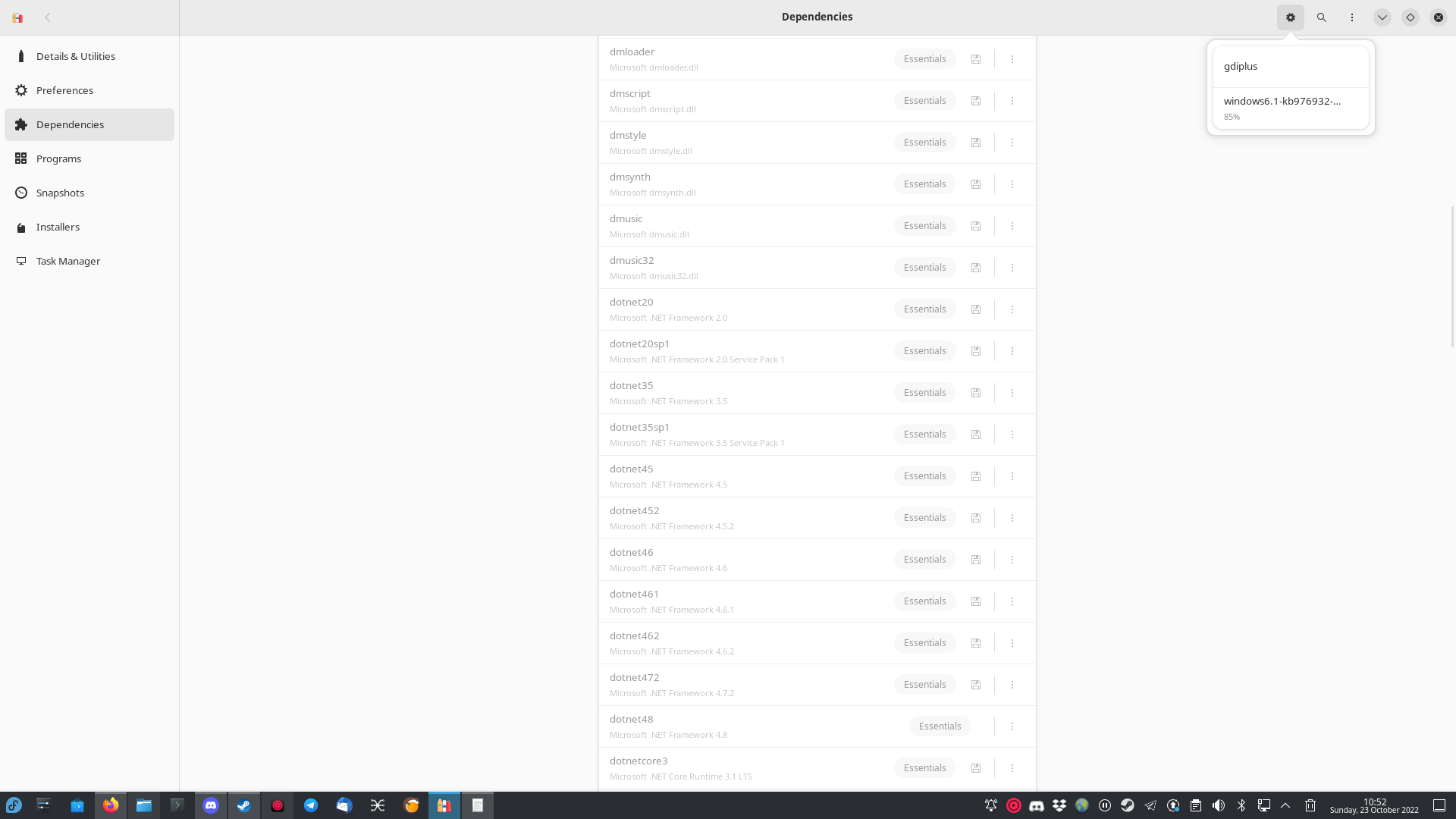Open the three-dot menu for dotnet48
This screenshot has height=819, width=1456.
(1012, 726)
